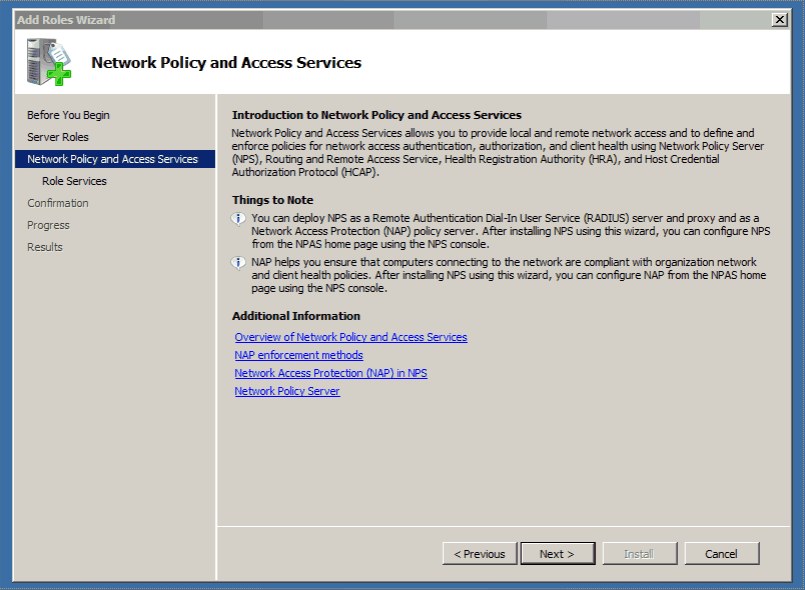Open the Role Services step

pos(74,181)
